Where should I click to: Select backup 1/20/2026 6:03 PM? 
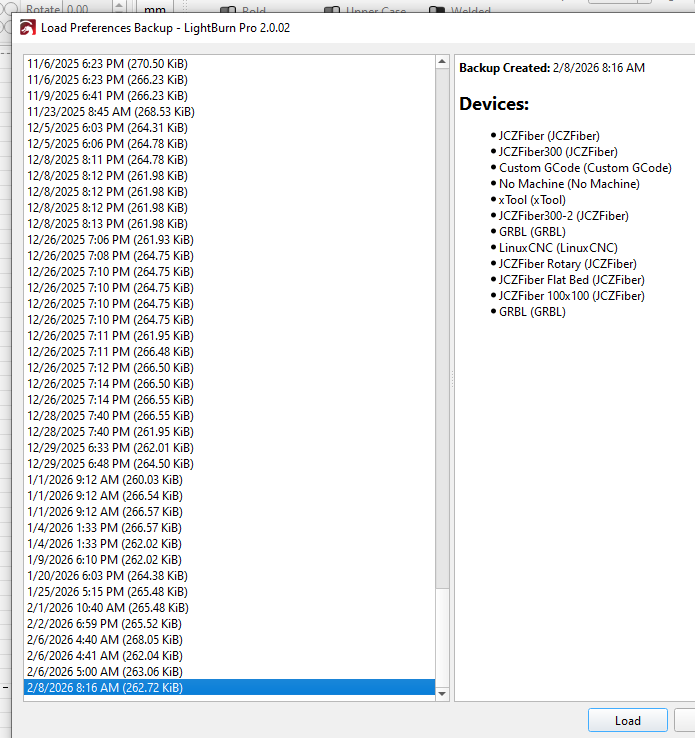[229, 576]
